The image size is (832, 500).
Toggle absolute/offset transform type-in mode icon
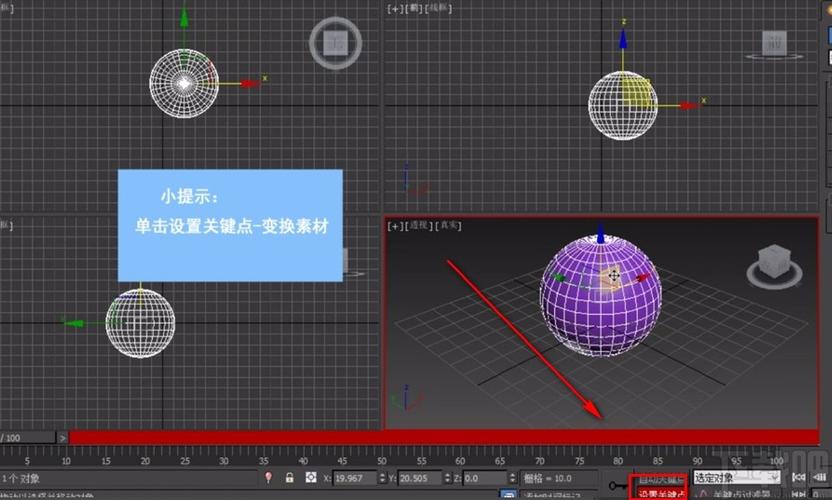310,478
